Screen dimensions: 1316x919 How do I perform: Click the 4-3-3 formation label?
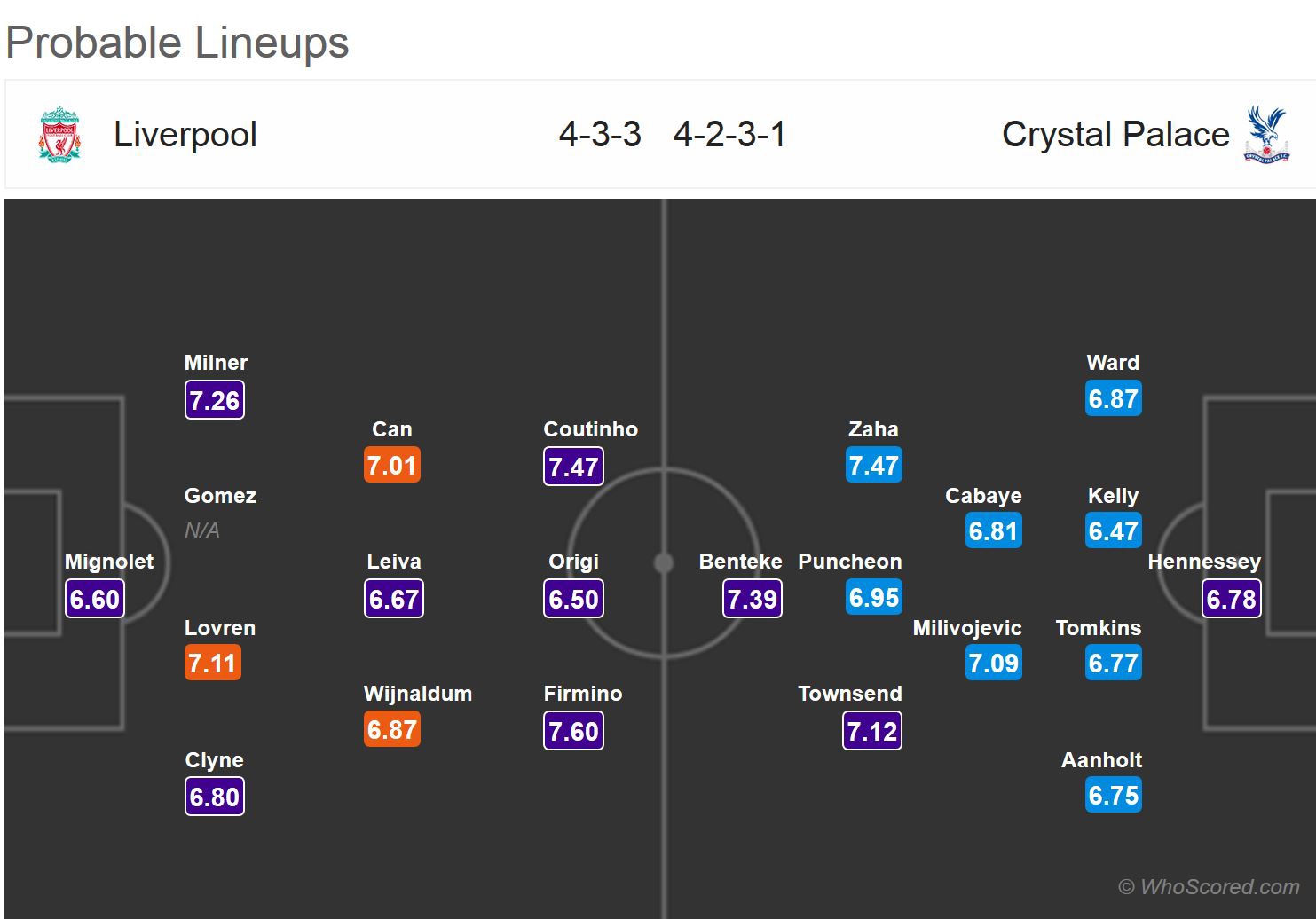coord(600,135)
